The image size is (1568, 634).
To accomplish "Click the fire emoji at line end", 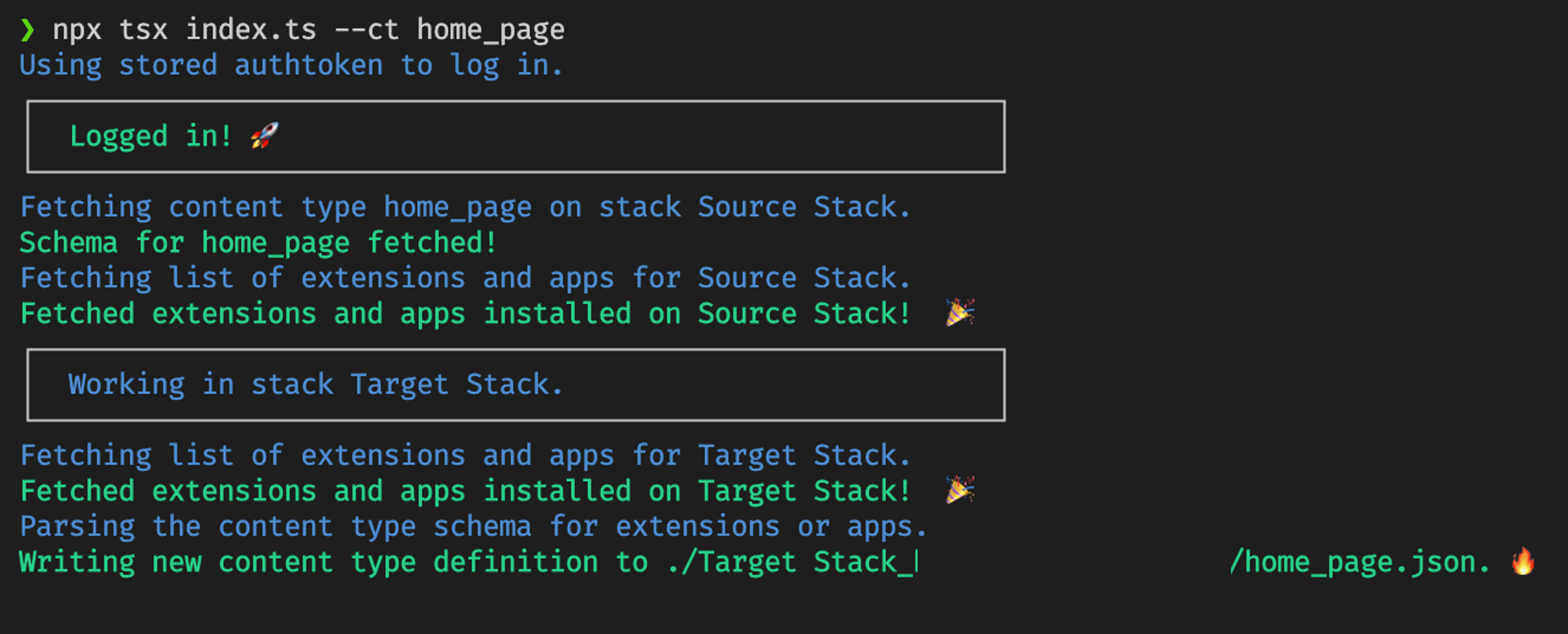I will pos(1523,561).
